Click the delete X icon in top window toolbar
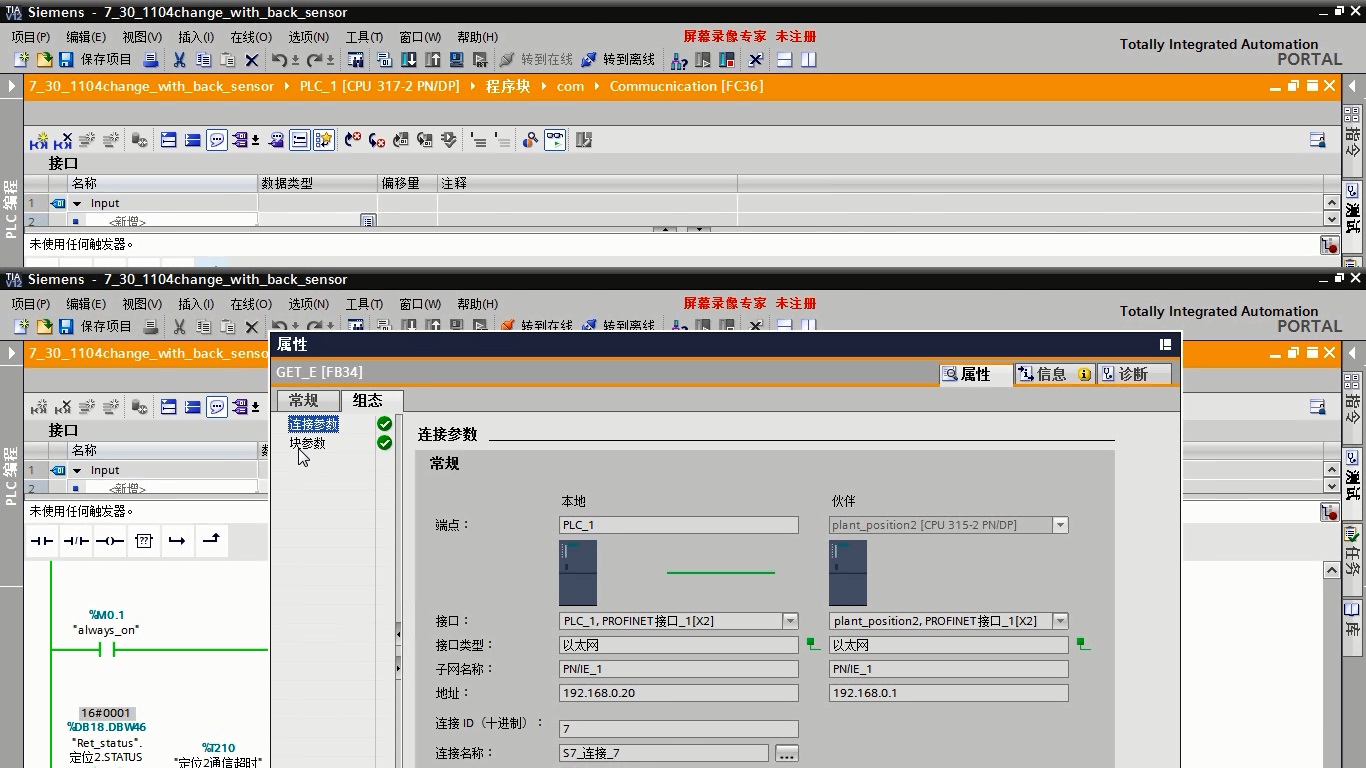1366x768 pixels. 252,60
